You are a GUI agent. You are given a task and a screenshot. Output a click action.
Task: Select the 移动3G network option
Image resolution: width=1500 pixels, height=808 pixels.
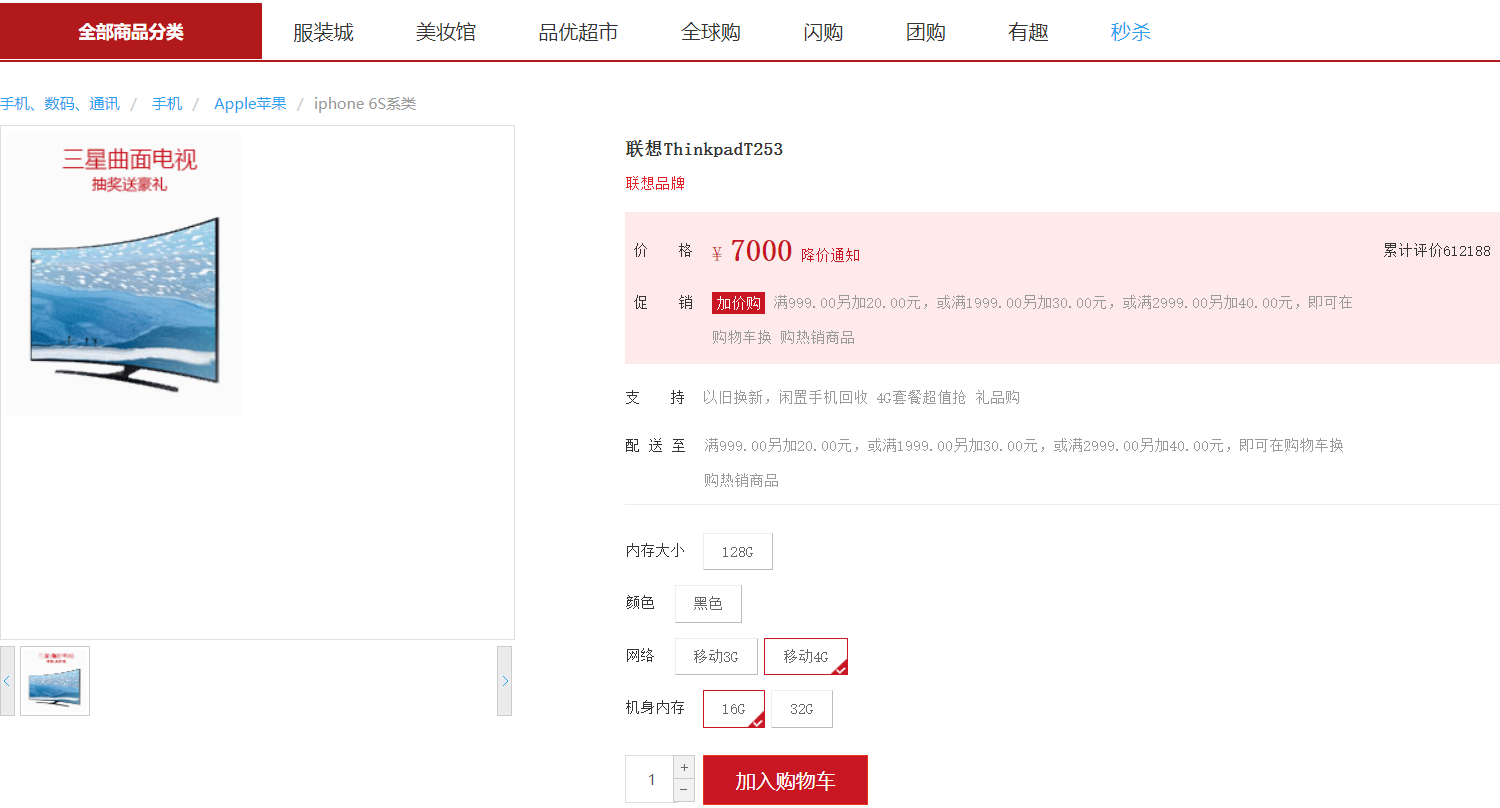(x=716, y=657)
